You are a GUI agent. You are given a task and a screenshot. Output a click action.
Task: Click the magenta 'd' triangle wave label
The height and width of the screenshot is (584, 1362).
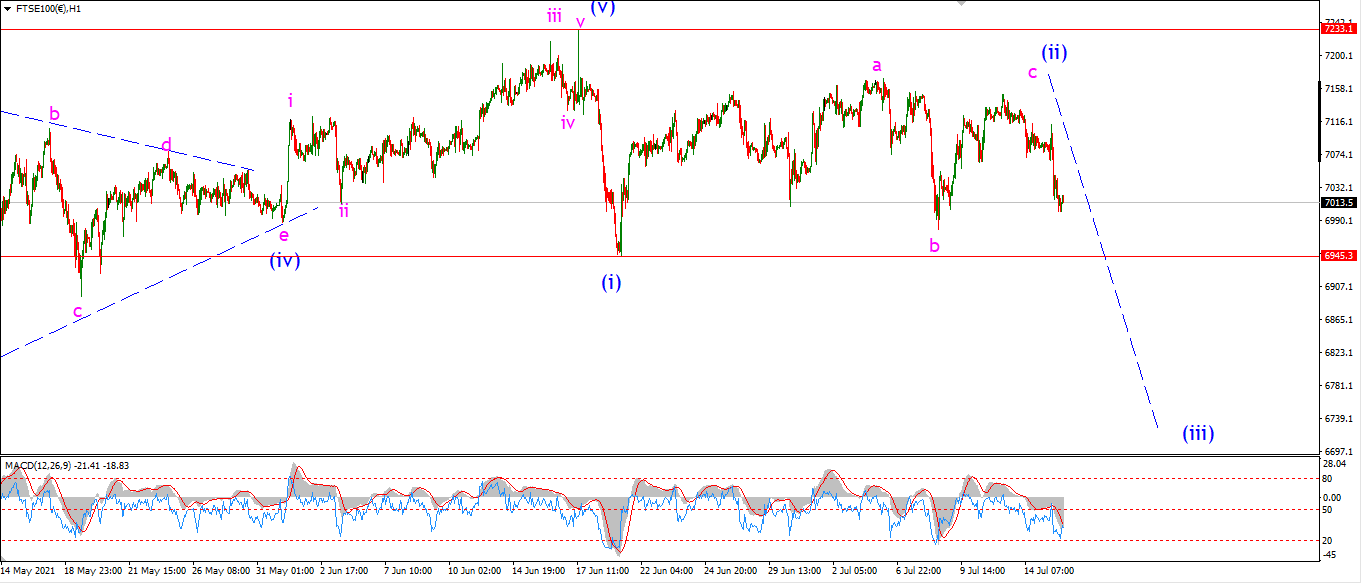tap(167, 144)
